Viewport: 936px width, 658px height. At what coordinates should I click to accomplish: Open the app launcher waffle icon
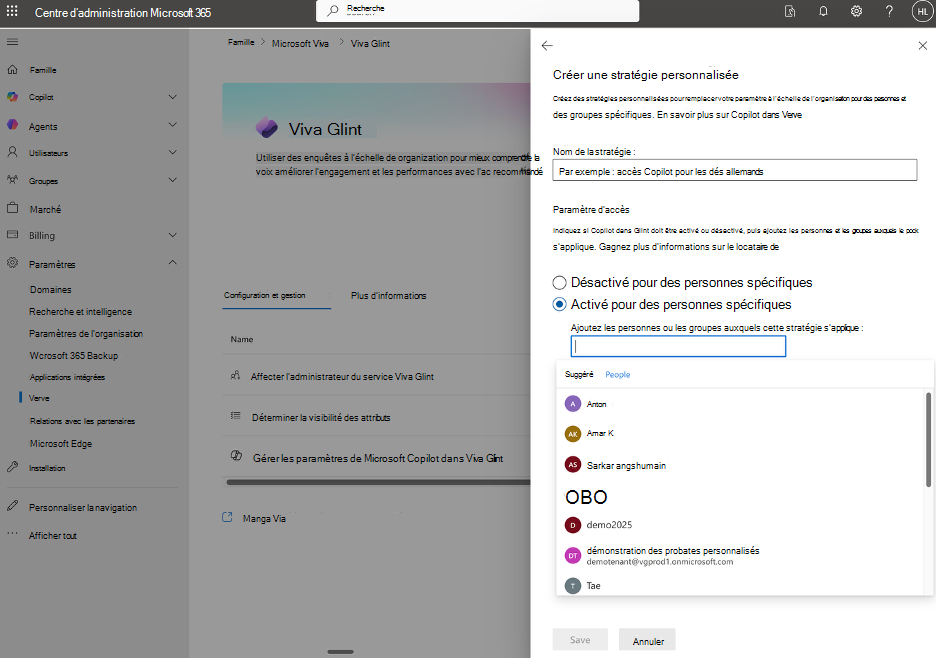[x=12, y=11]
